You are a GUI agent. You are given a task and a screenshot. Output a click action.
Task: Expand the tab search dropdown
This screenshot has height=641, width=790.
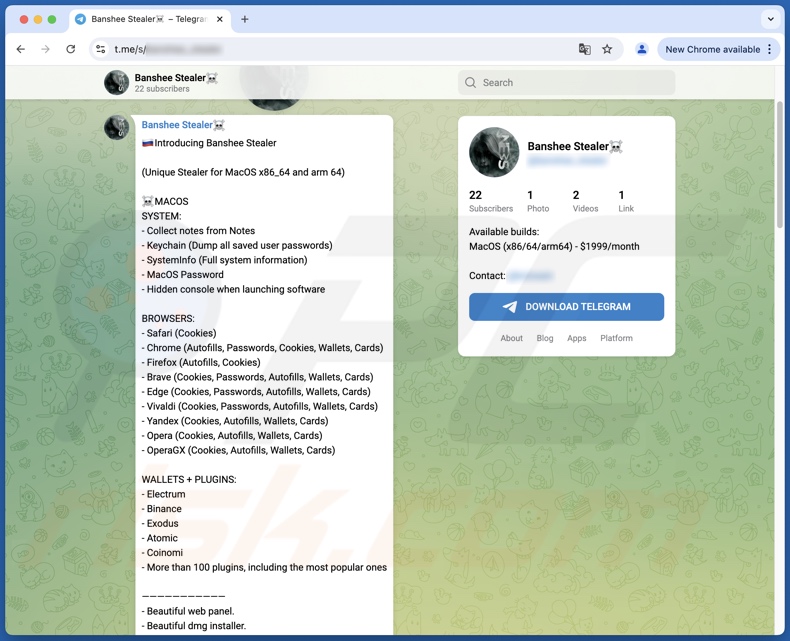point(770,19)
